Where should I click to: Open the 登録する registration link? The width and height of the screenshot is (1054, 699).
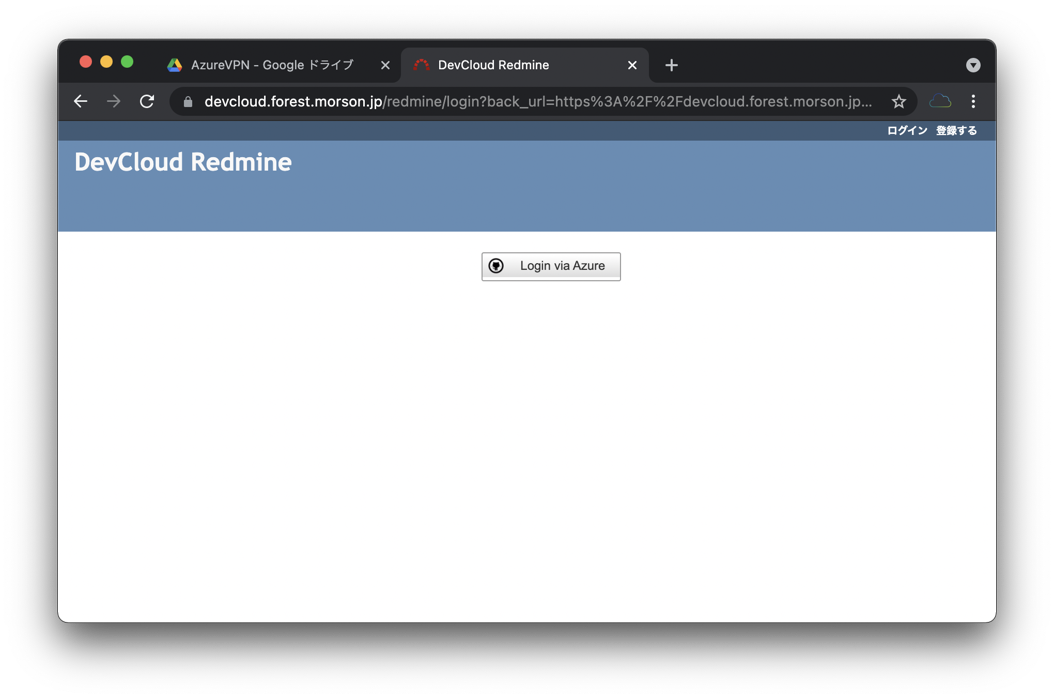click(956, 131)
